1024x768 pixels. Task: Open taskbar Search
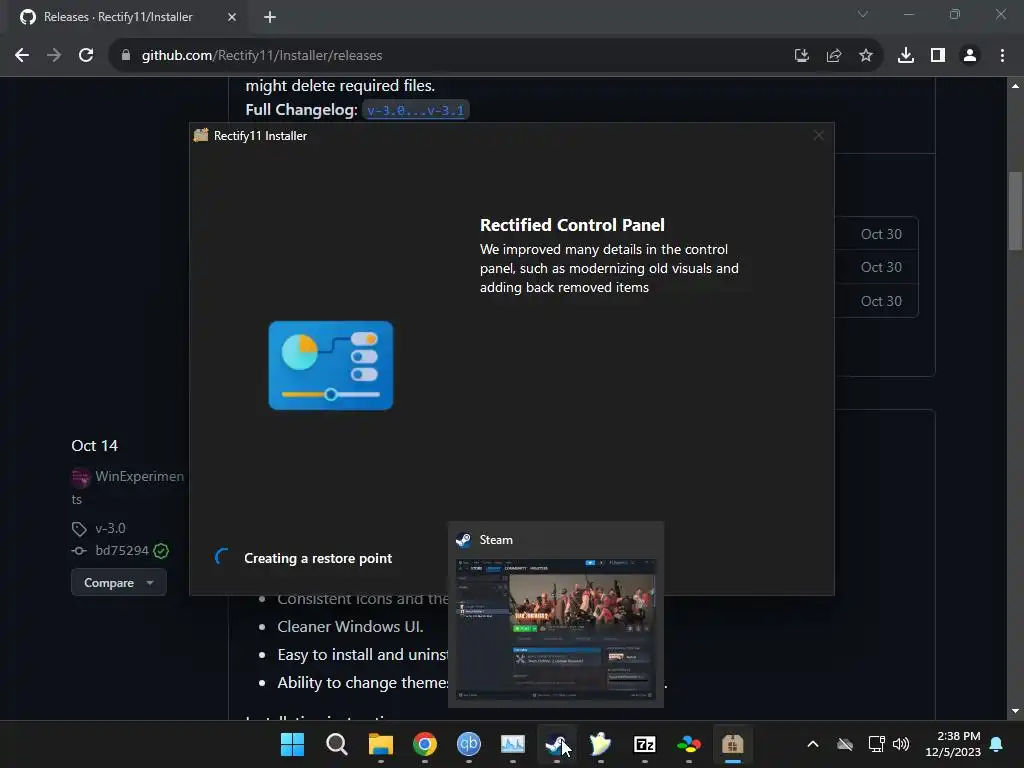337,744
